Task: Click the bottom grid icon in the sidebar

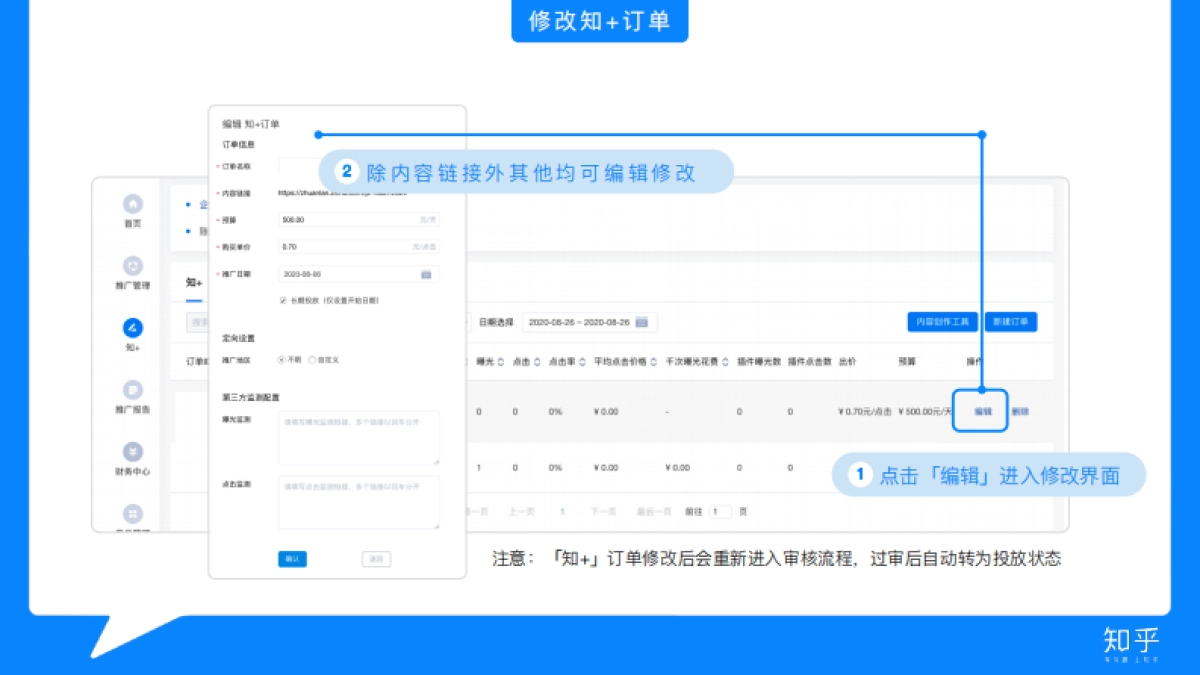Action: point(131,513)
